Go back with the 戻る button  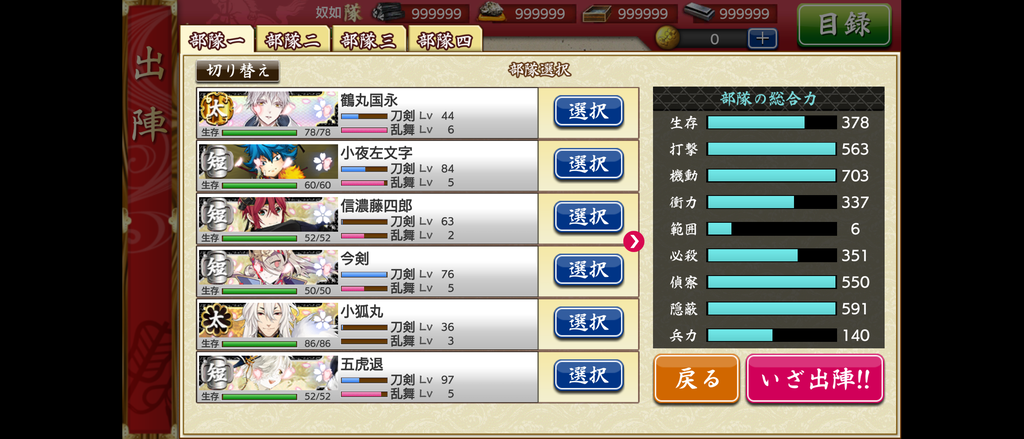coord(696,380)
